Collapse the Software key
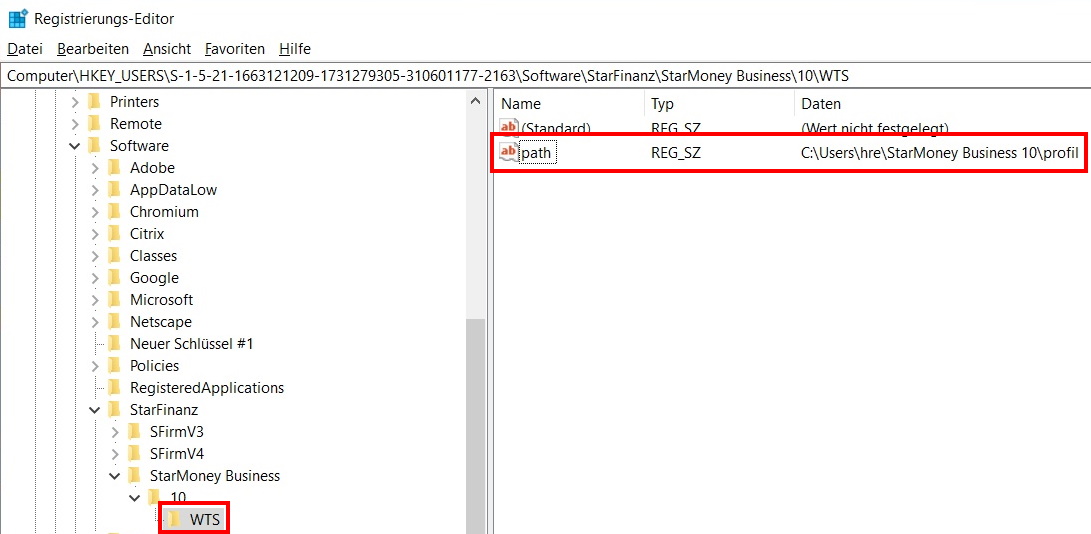This screenshot has width=1091, height=534. [x=75, y=146]
